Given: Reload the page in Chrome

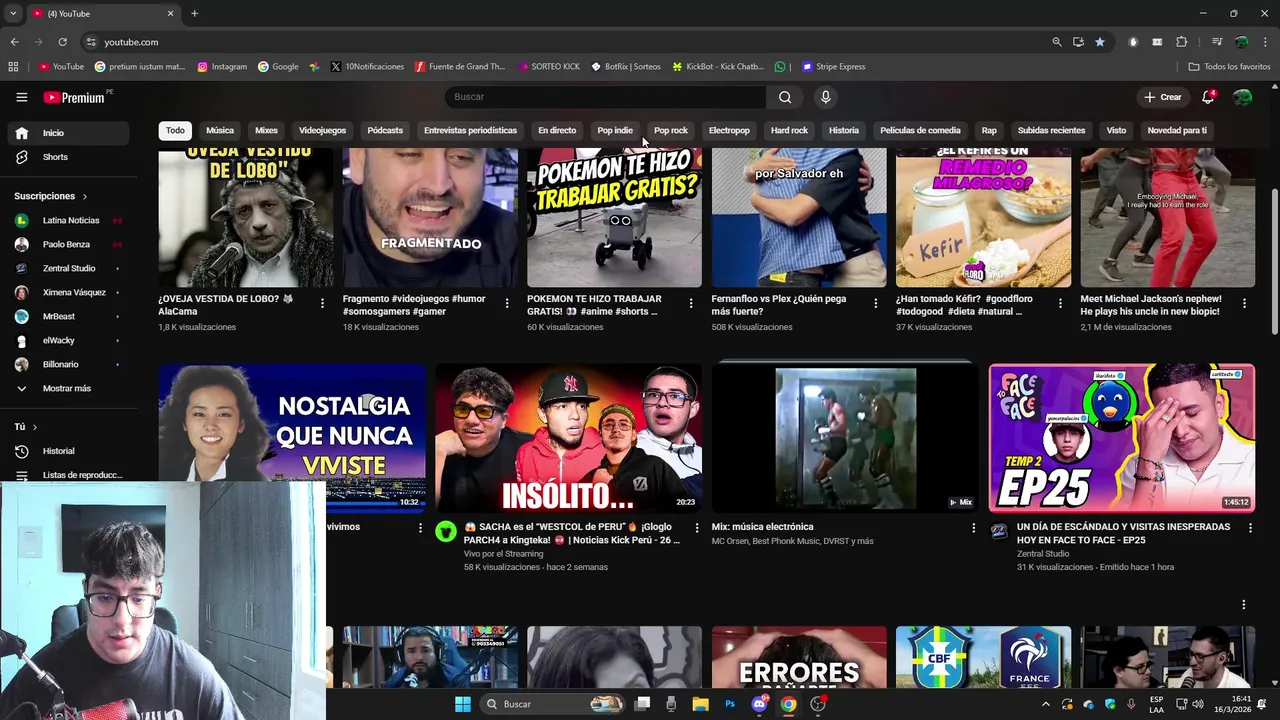Looking at the screenshot, I should (x=62, y=42).
